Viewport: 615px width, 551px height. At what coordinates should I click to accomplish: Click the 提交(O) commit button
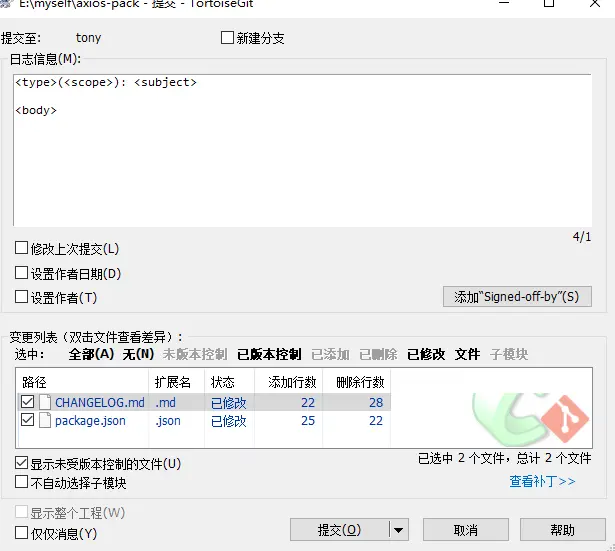point(339,530)
